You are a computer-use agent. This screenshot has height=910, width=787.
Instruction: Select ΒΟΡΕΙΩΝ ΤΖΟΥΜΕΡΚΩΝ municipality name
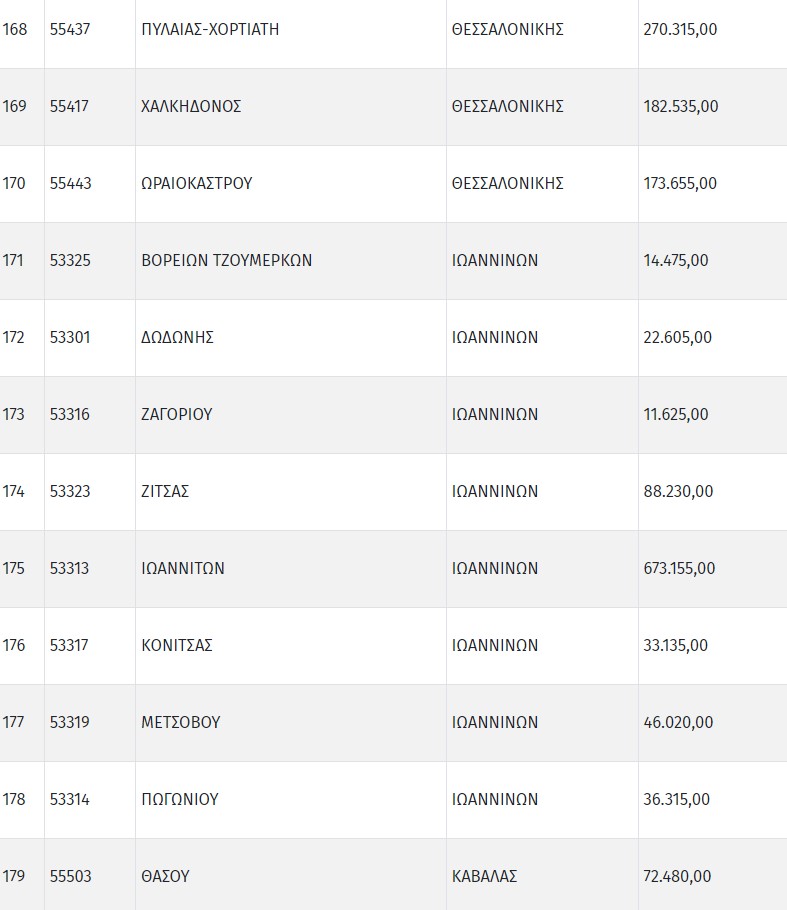click(x=227, y=260)
